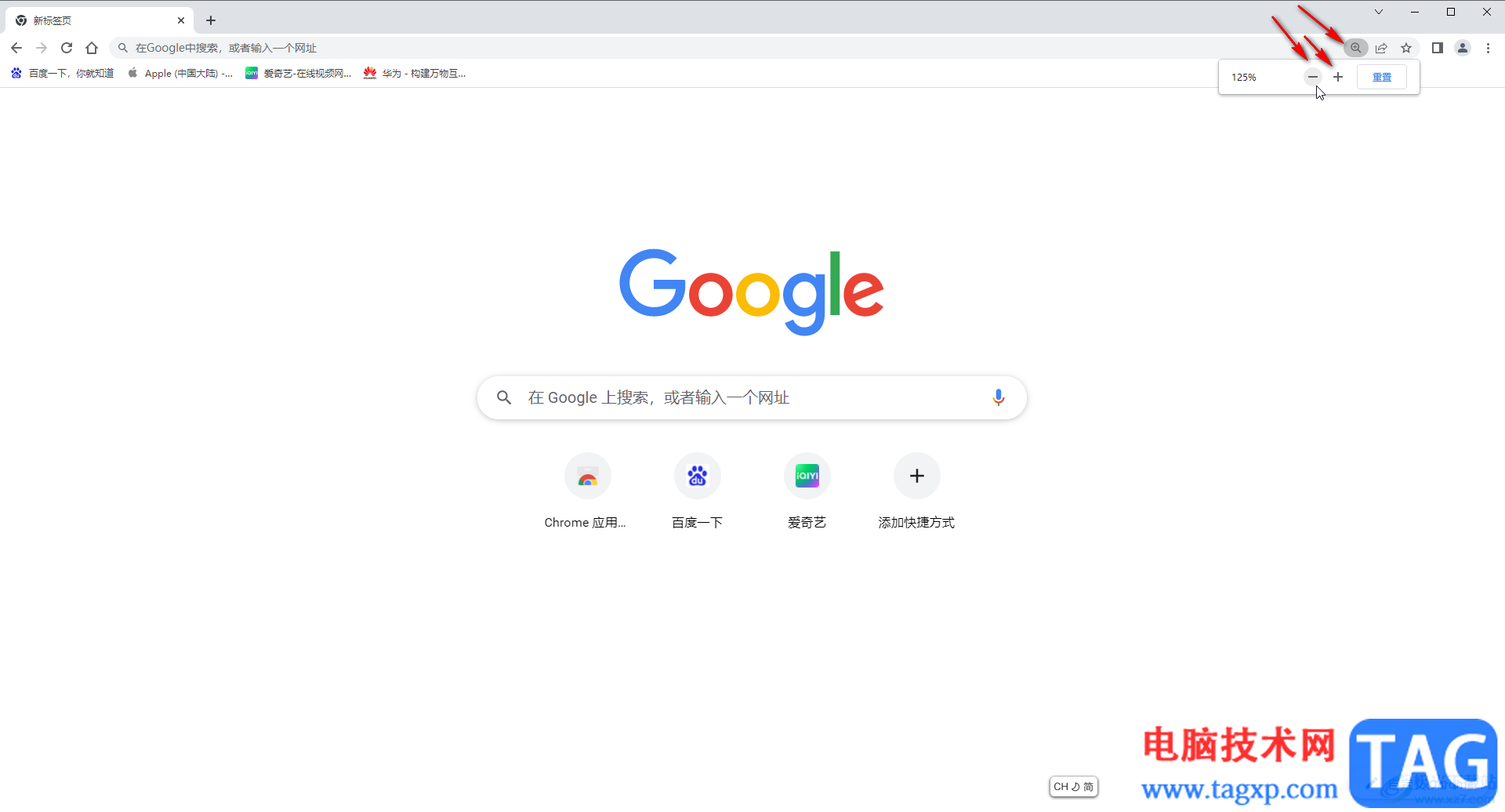This screenshot has width=1505, height=812.
Task: Open the 百度一下，你就知道 bookmark
Action: pos(63,73)
